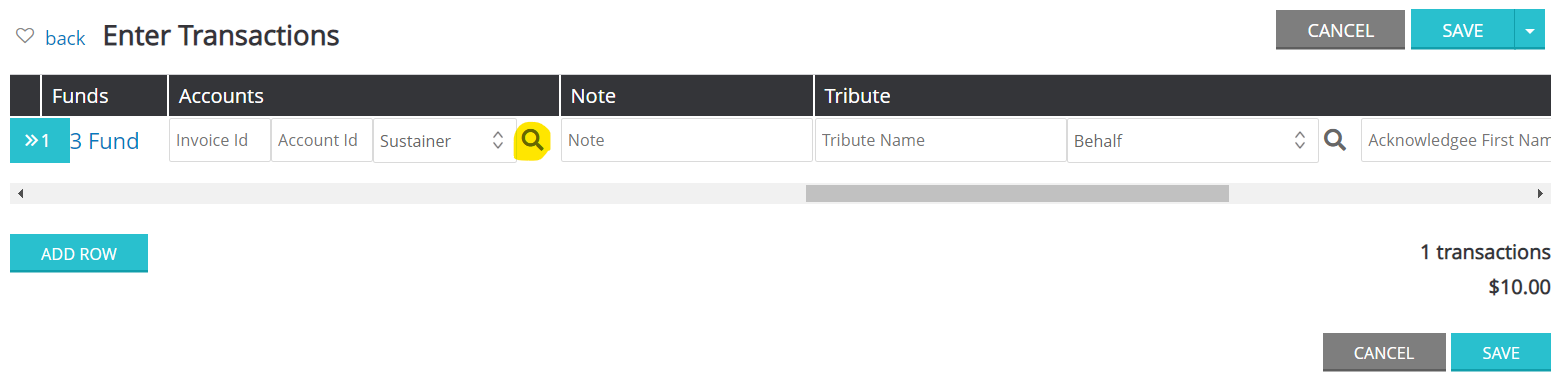1557x392 pixels.
Task: Open the Sustainer dropdown
Action: click(x=445, y=140)
